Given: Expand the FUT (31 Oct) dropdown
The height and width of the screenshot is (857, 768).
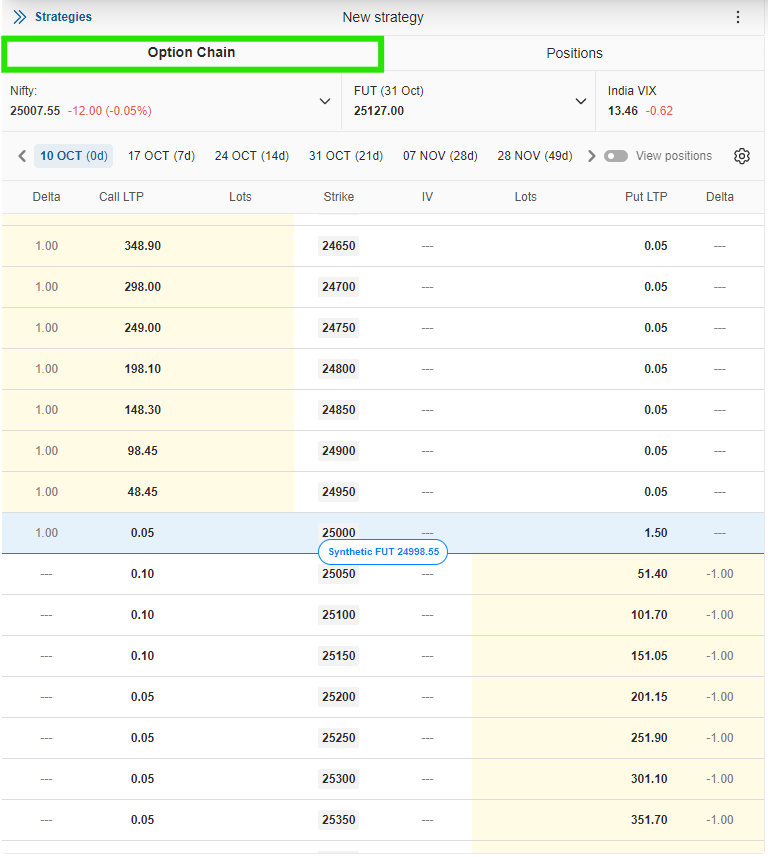Looking at the screenshot, I should pyautogui.click(x=581, y=101).
